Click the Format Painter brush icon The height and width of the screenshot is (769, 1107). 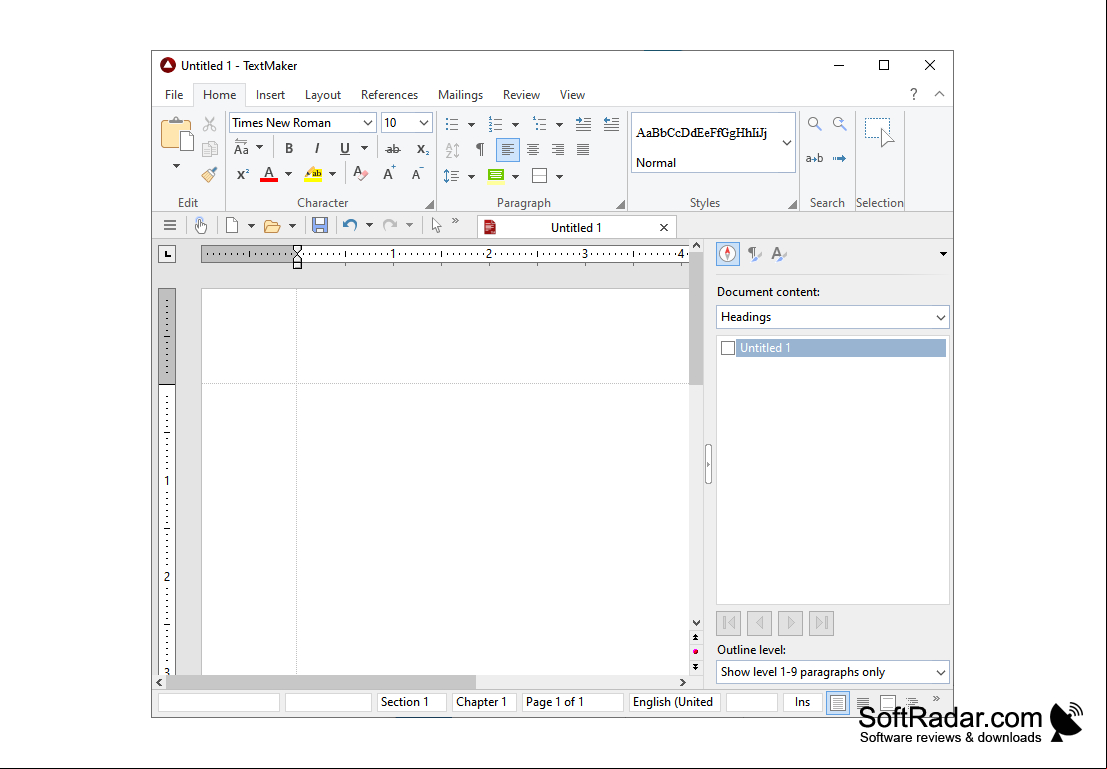click(x=209, y=174)
